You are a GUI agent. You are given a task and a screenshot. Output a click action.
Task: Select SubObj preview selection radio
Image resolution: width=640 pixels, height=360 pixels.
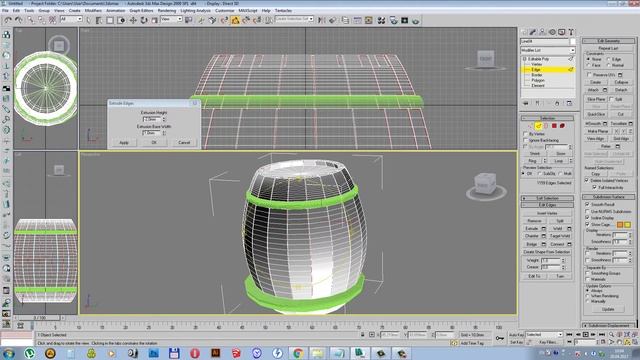(540, 173)
